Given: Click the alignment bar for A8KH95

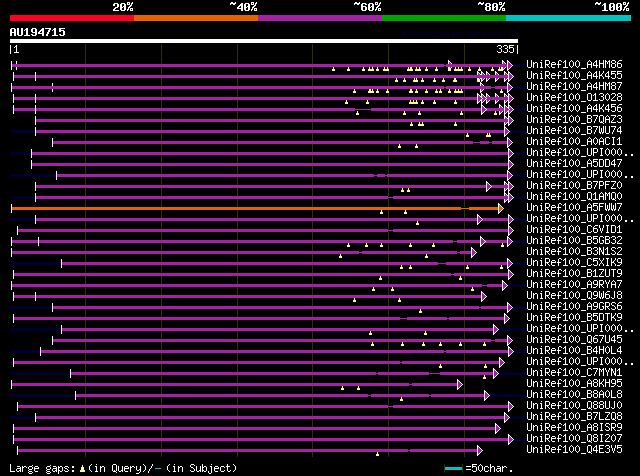Looking at the screenshot, I should (237, 385).
